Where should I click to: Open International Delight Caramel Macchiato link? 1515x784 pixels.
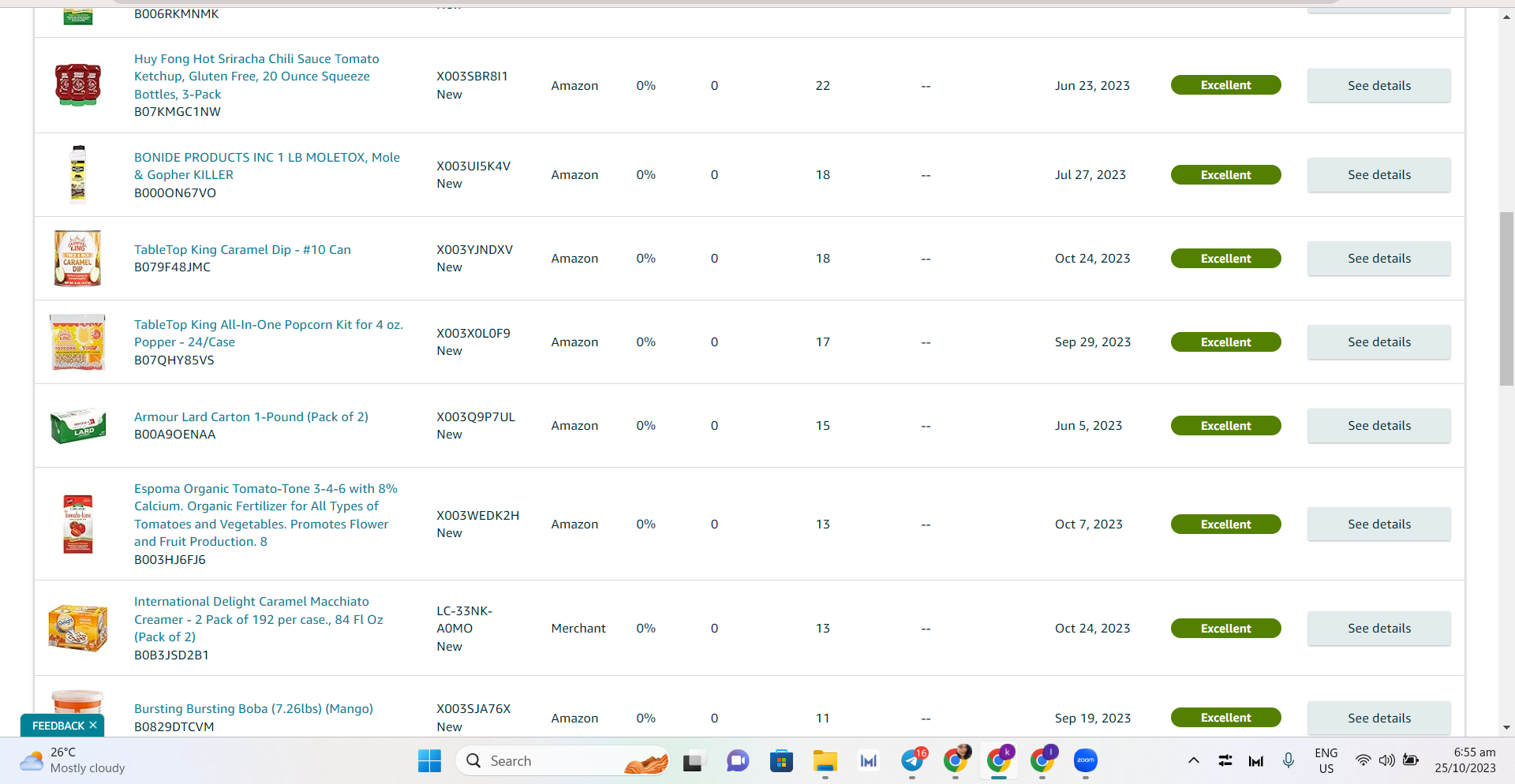tap(259, 619)
